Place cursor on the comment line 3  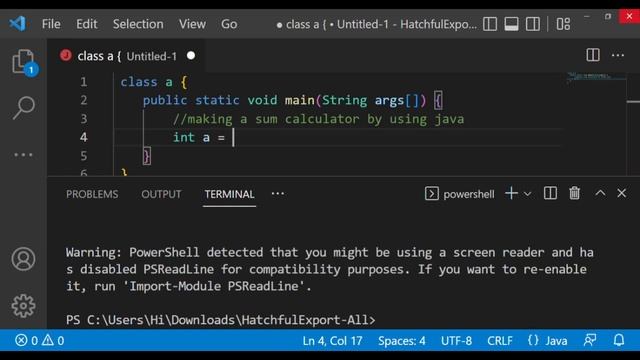[318, 119]
